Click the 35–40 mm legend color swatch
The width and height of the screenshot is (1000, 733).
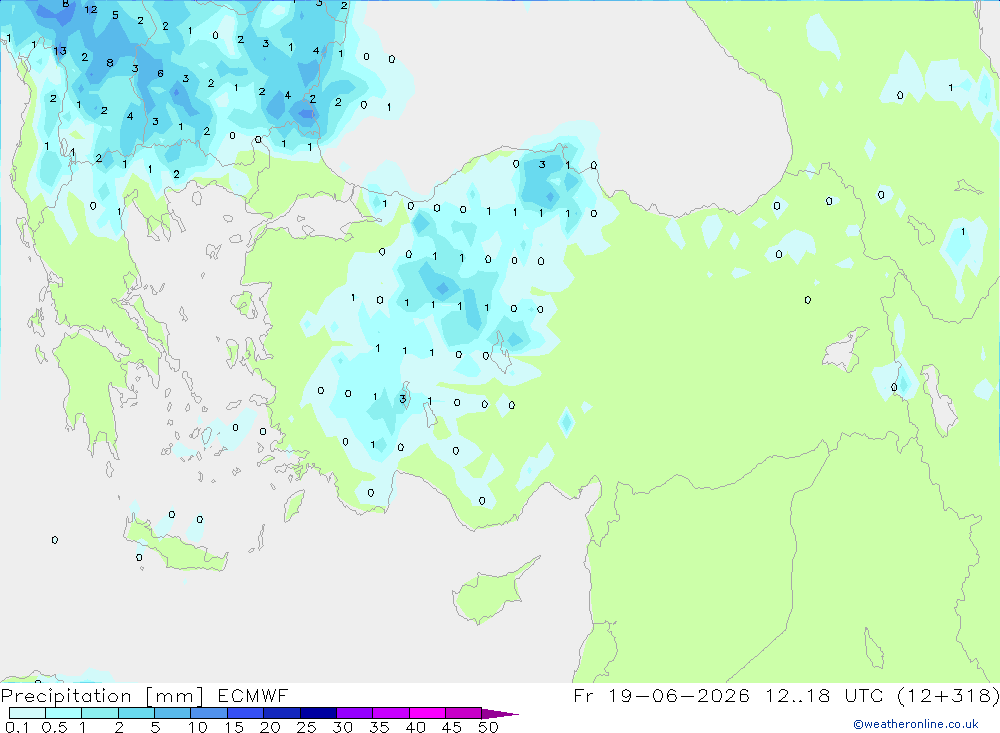(391, 713)
